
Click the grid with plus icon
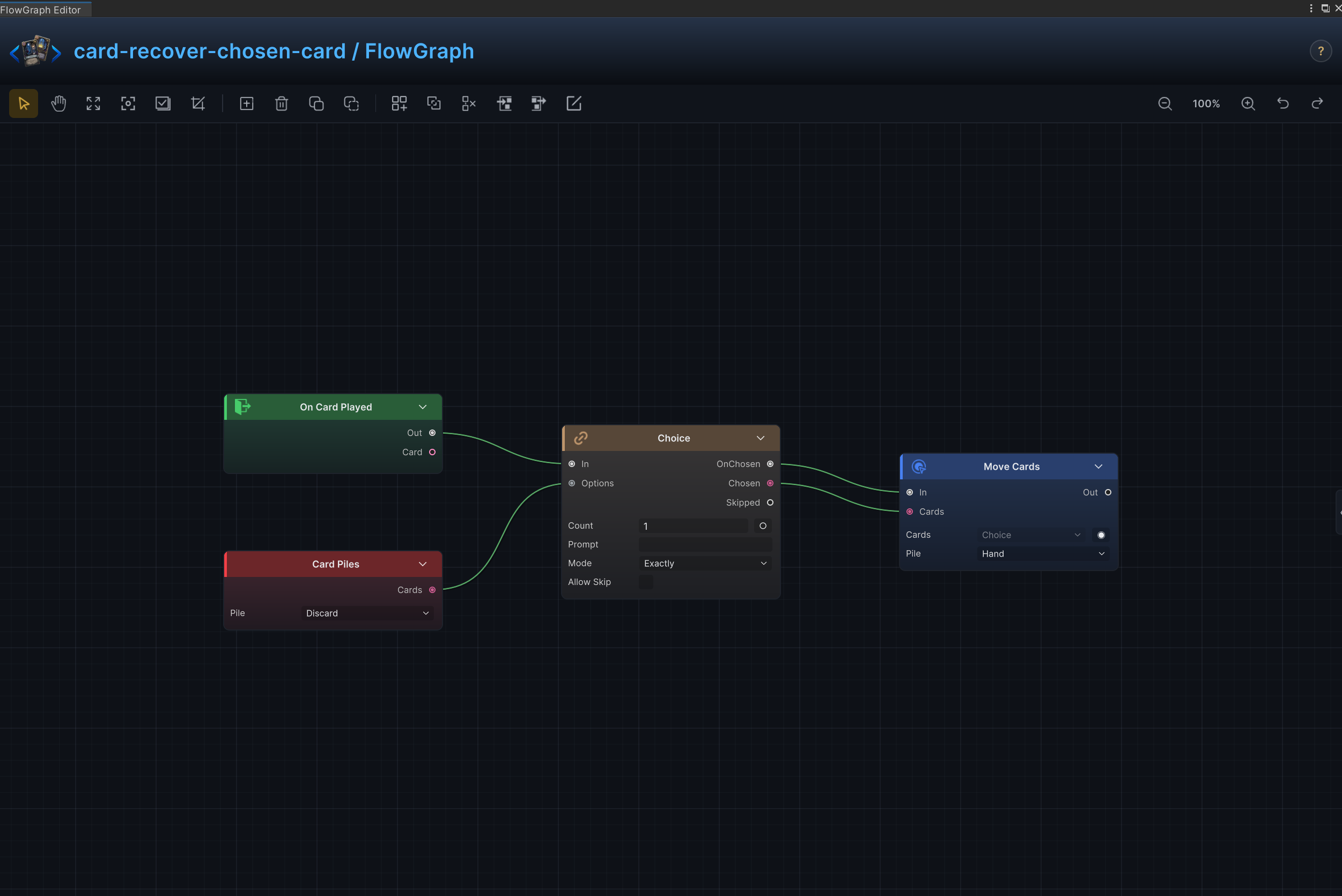click(399, 103)
